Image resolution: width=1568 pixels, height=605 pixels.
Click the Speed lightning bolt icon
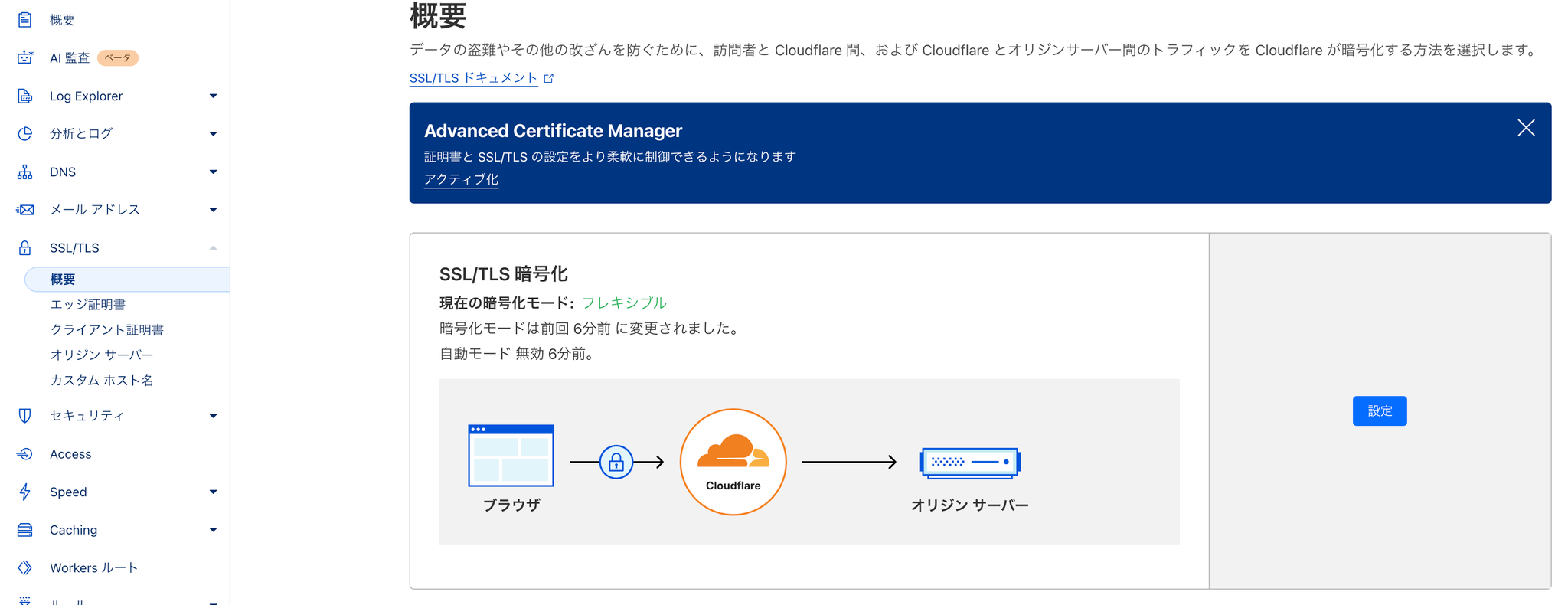[x=25, y=492]
